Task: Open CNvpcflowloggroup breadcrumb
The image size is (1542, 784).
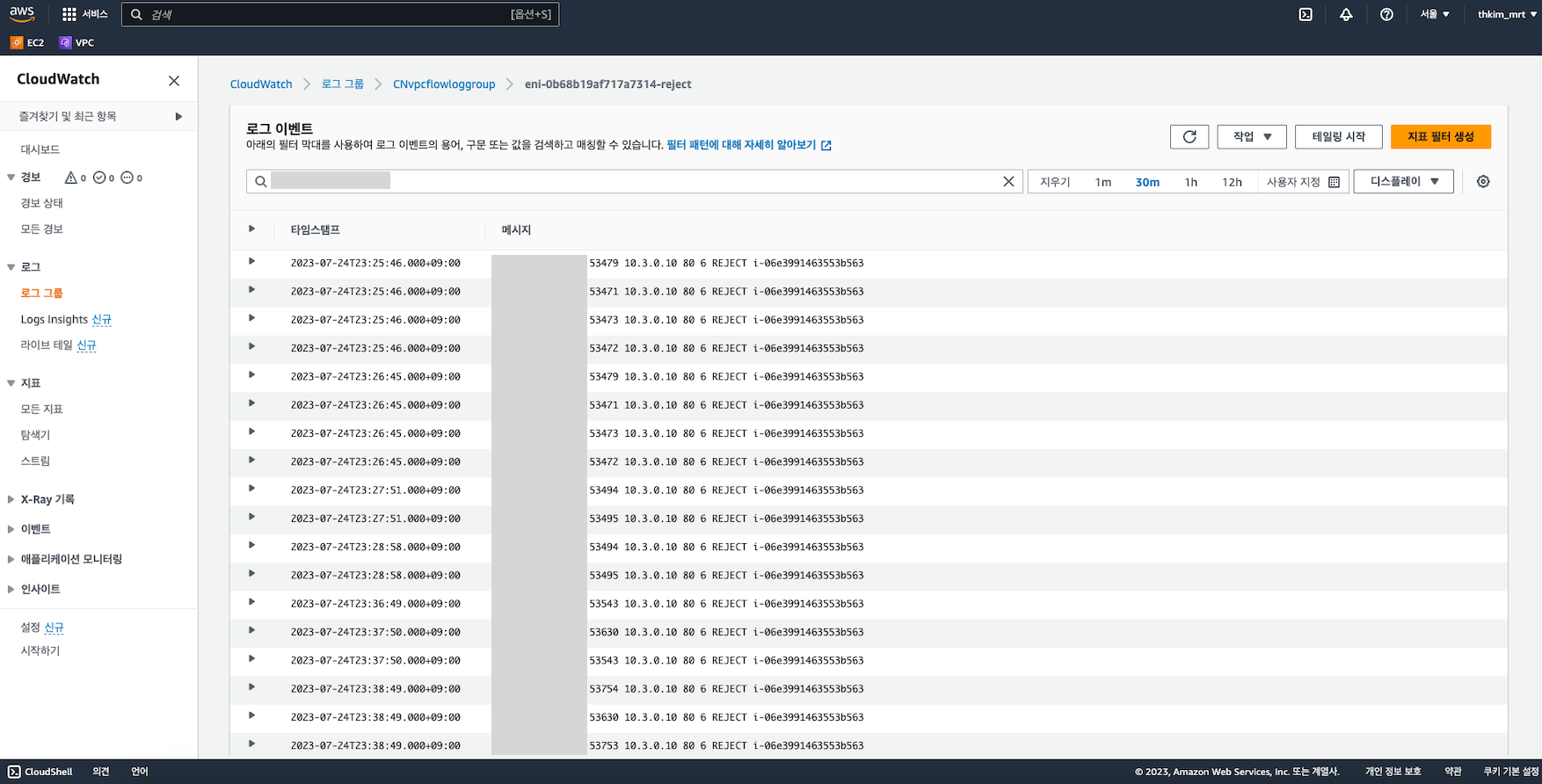Action: tap(444, 84)
